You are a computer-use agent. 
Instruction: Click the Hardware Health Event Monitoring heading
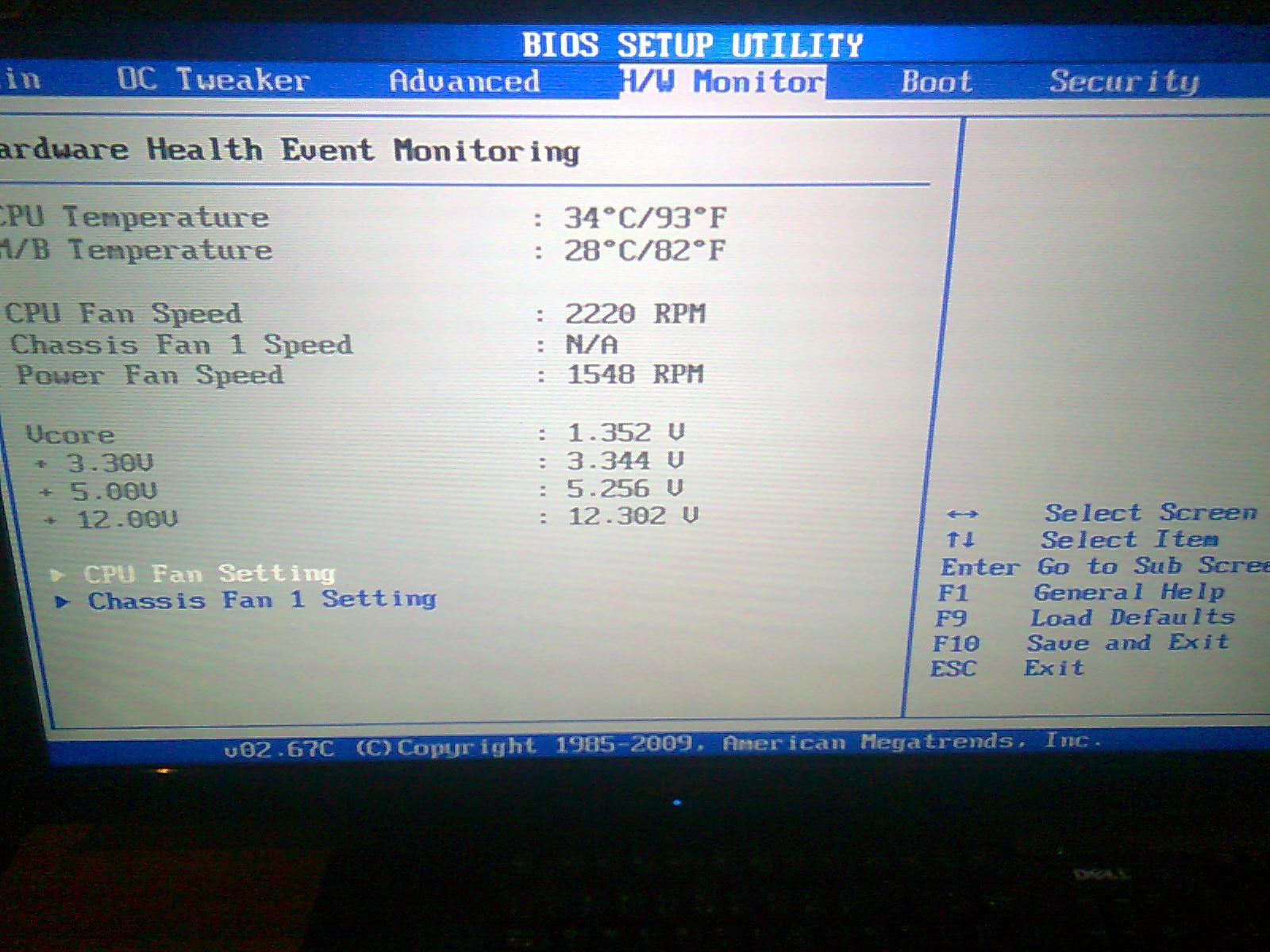tap(290, 150)
